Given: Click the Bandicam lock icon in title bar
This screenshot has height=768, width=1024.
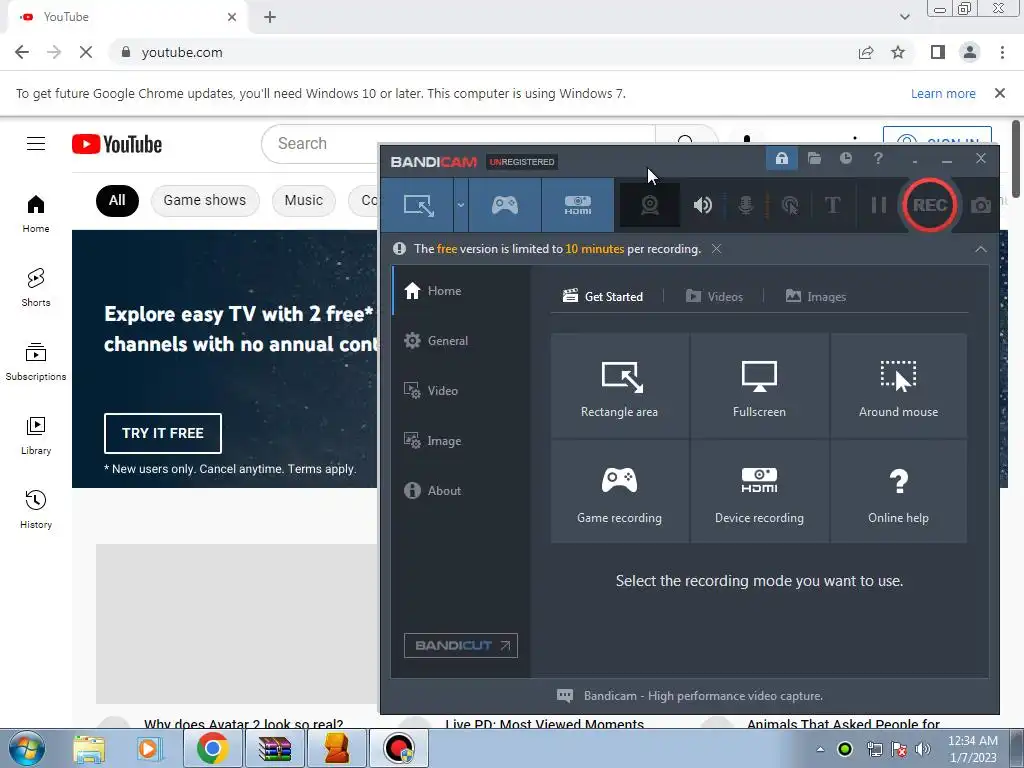Looking at the screenshot, I should [x=782, y=158].
